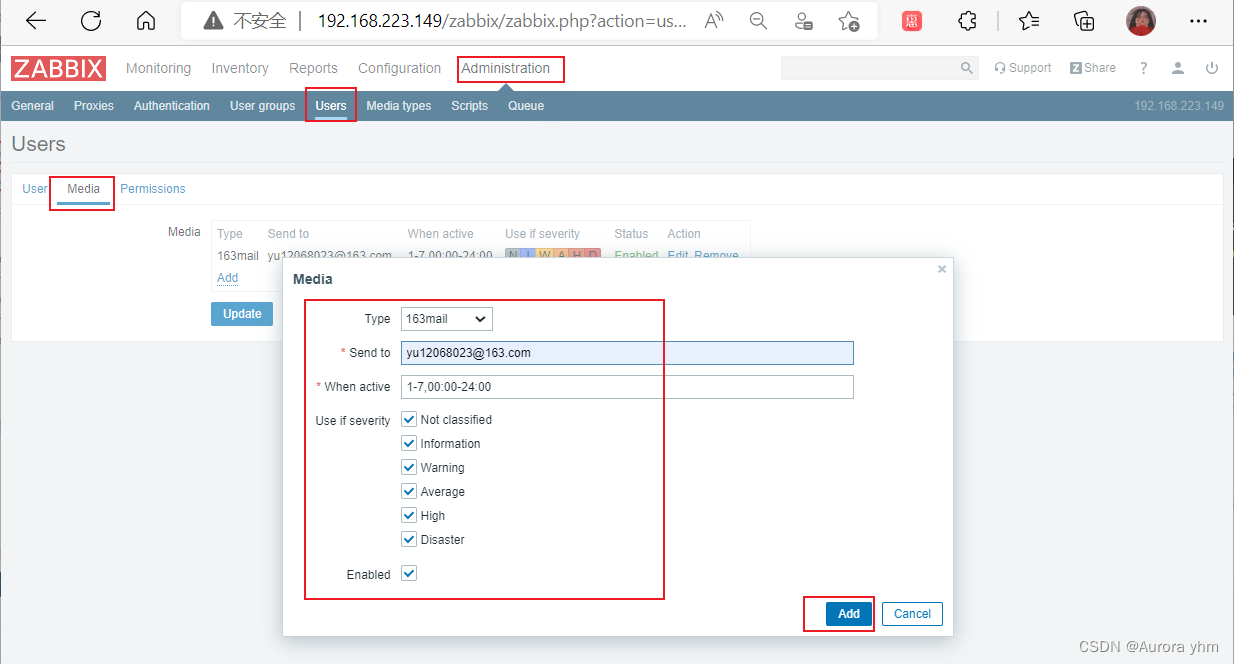
Task: Go to General submenu
Action: [33, 106]
